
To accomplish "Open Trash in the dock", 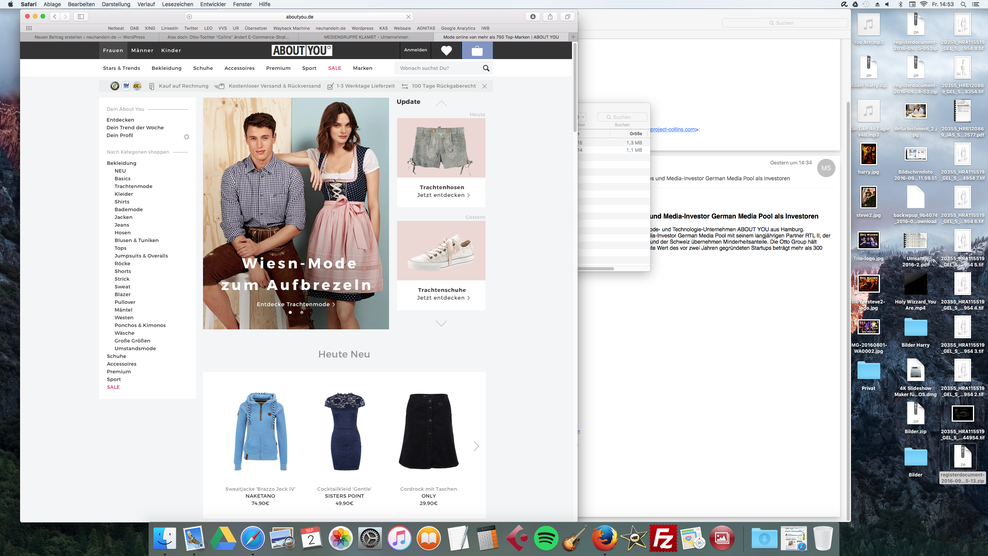I will pyautogui.click(x=822, y=538).
